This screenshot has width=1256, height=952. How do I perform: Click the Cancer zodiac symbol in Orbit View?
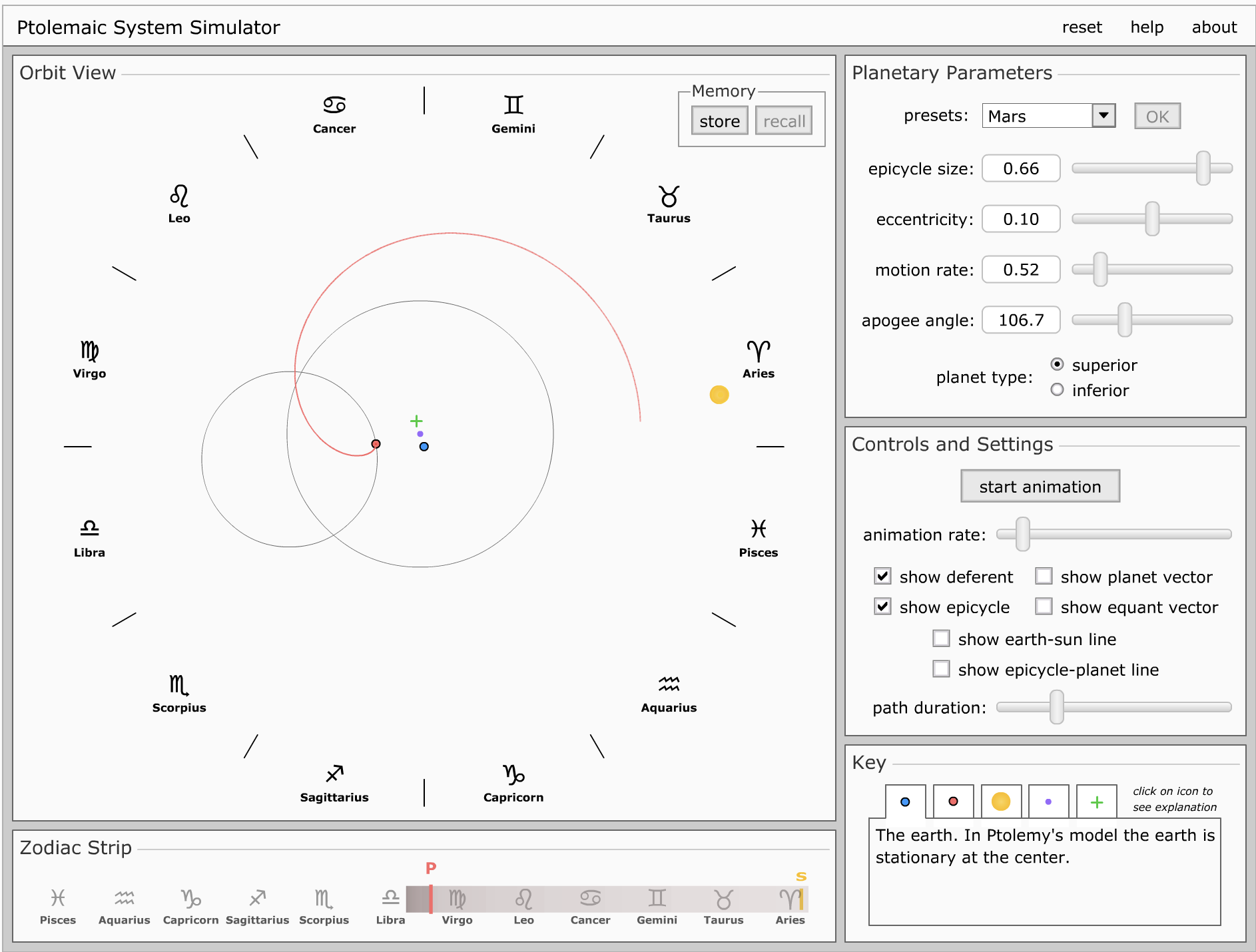click(x=334, y=105)
